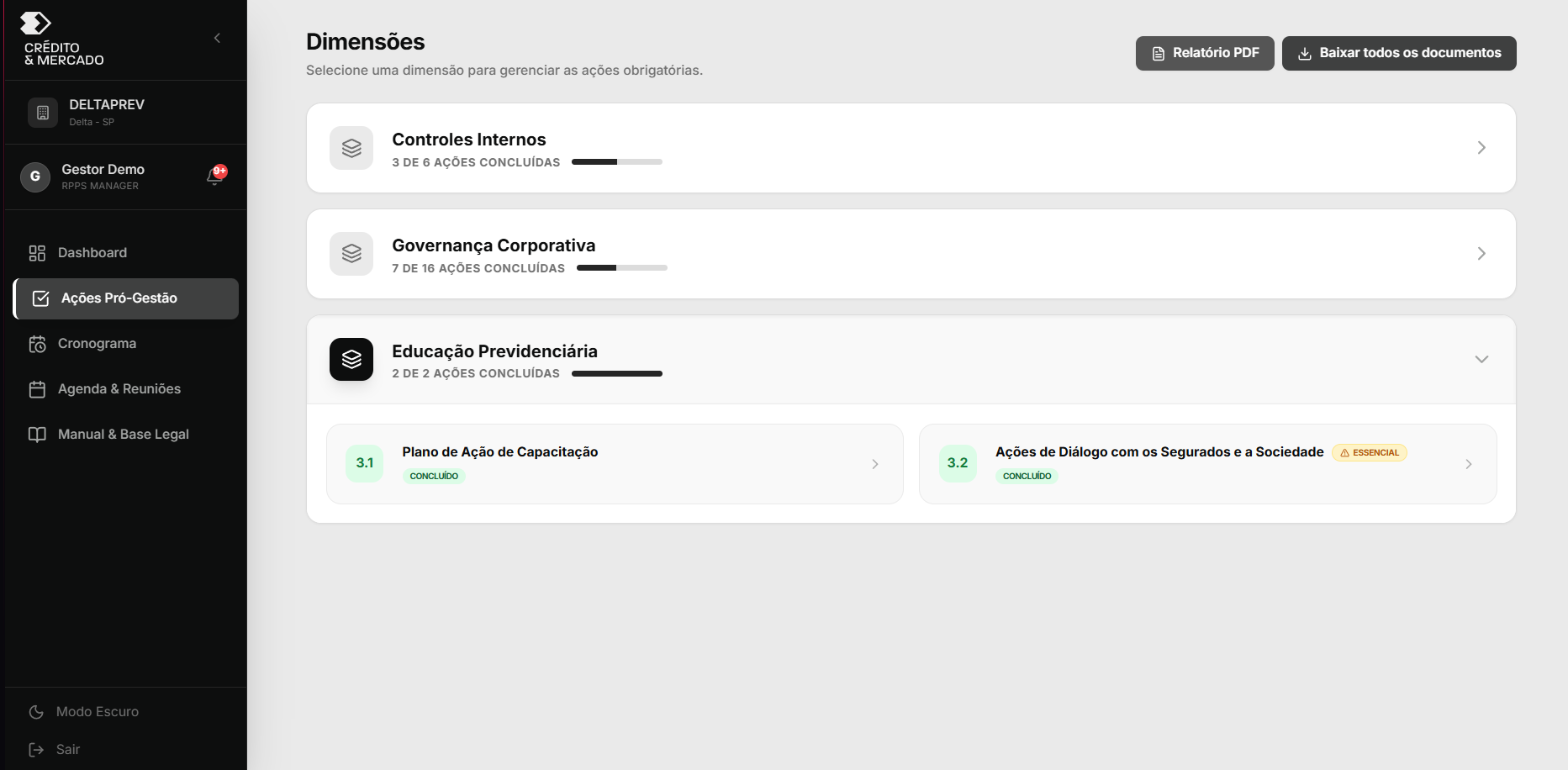Image resolution: width=1568 pixels, height=770 pixels.
Task: Expand the Controles Internos dimension
Action: point(1481,148)
